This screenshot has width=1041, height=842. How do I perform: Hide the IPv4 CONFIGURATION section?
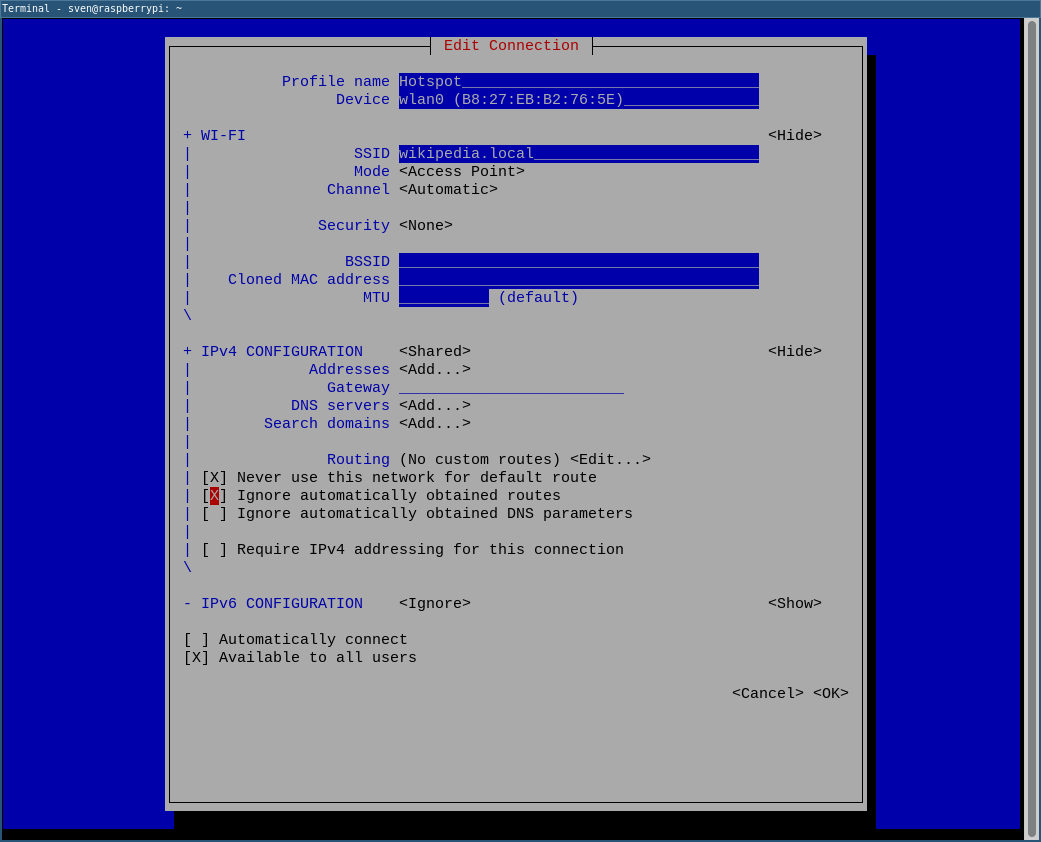(794, 352)
